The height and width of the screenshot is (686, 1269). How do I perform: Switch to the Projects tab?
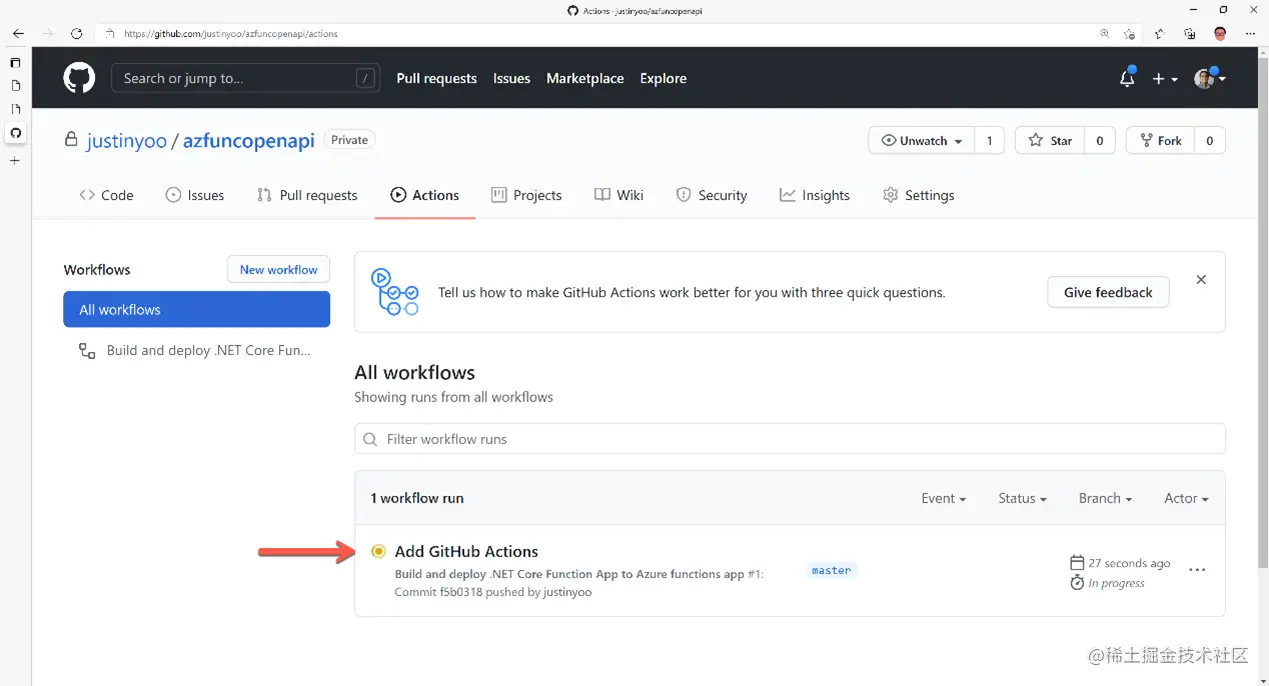tap(527, 195)
